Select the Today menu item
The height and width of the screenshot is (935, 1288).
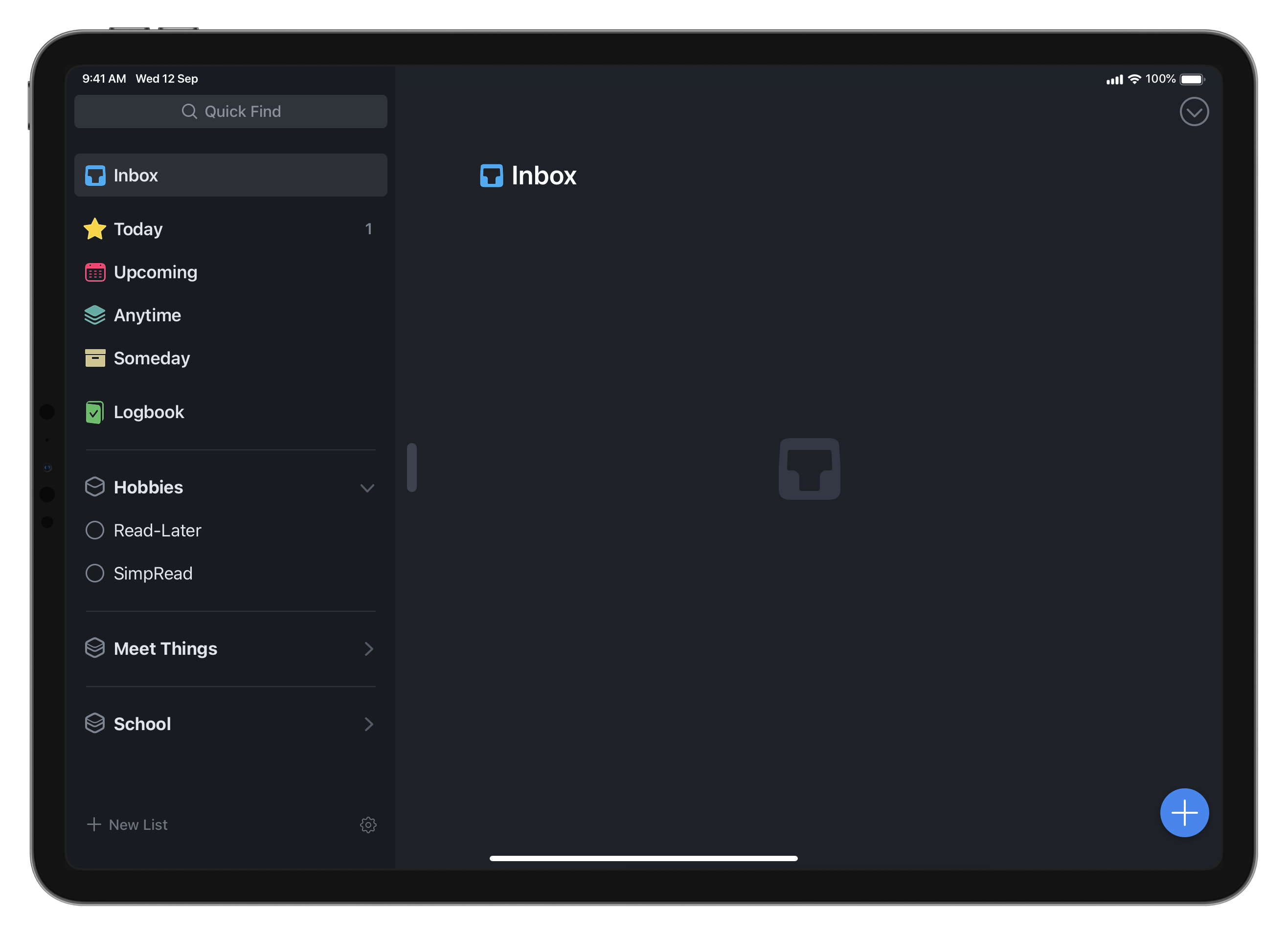[x=230, y=229]
